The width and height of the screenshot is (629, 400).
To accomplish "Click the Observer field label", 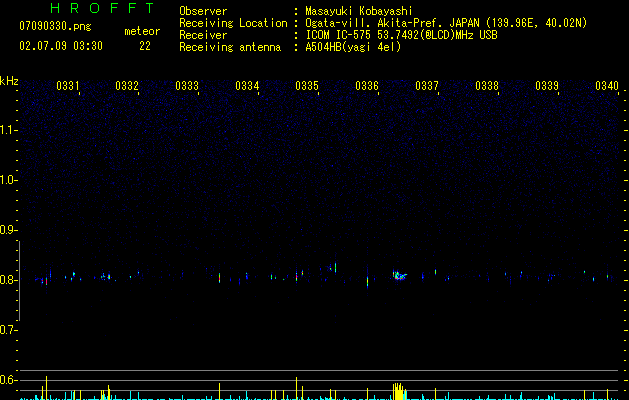I will click(x=203, y=11).
